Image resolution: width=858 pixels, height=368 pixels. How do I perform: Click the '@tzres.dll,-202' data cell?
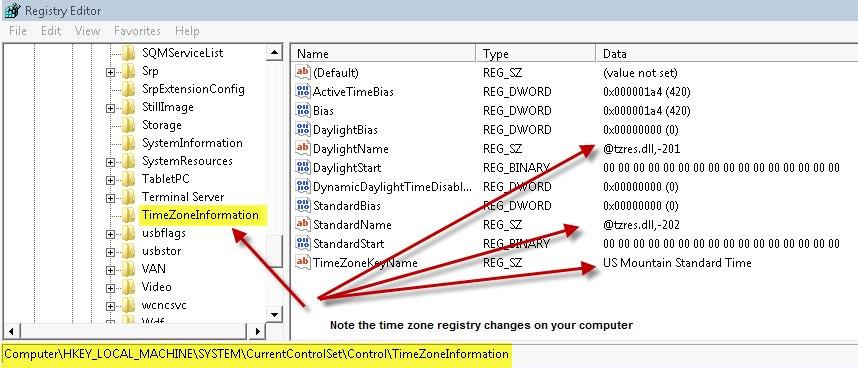(x=641, y=224)
